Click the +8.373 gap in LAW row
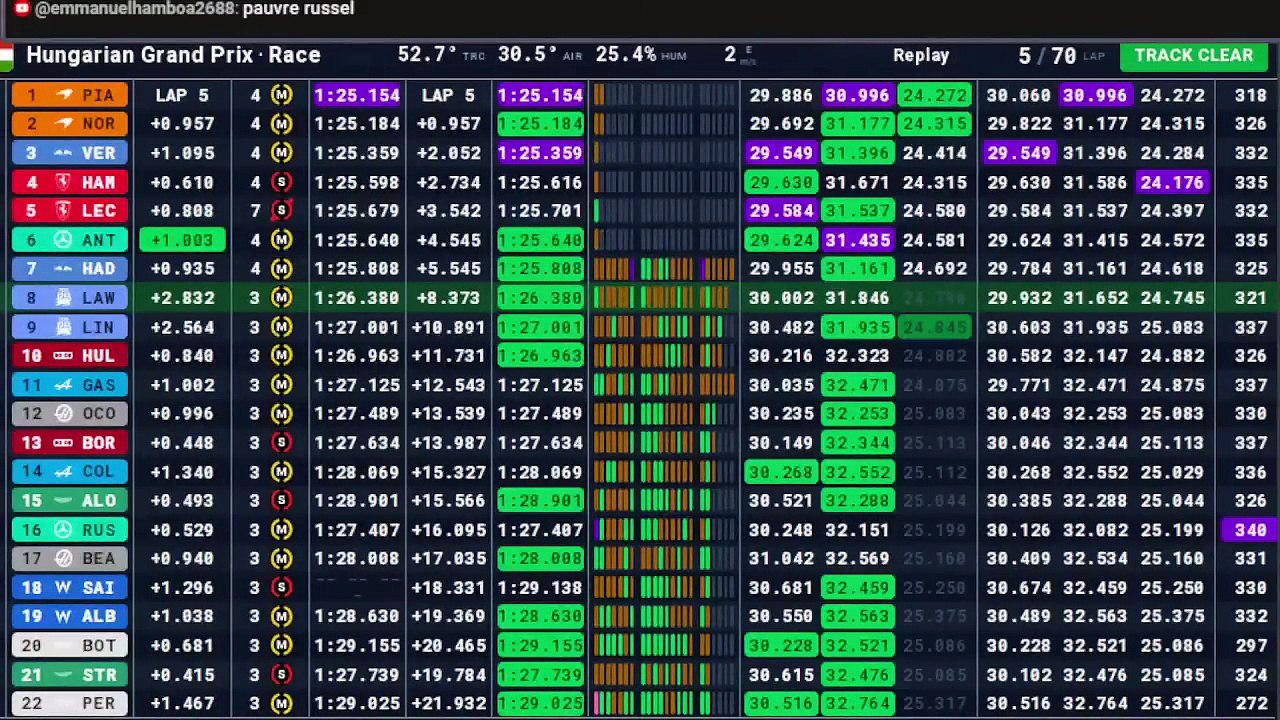The image size is (1280, 720). [x=448, y=298]
